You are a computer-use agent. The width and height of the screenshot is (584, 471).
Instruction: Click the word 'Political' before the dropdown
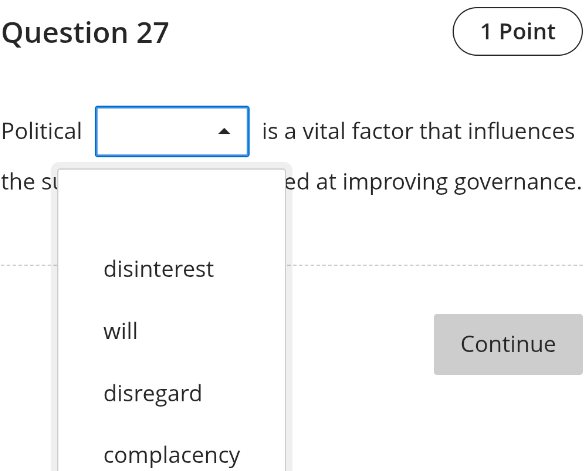coord(41,131)
